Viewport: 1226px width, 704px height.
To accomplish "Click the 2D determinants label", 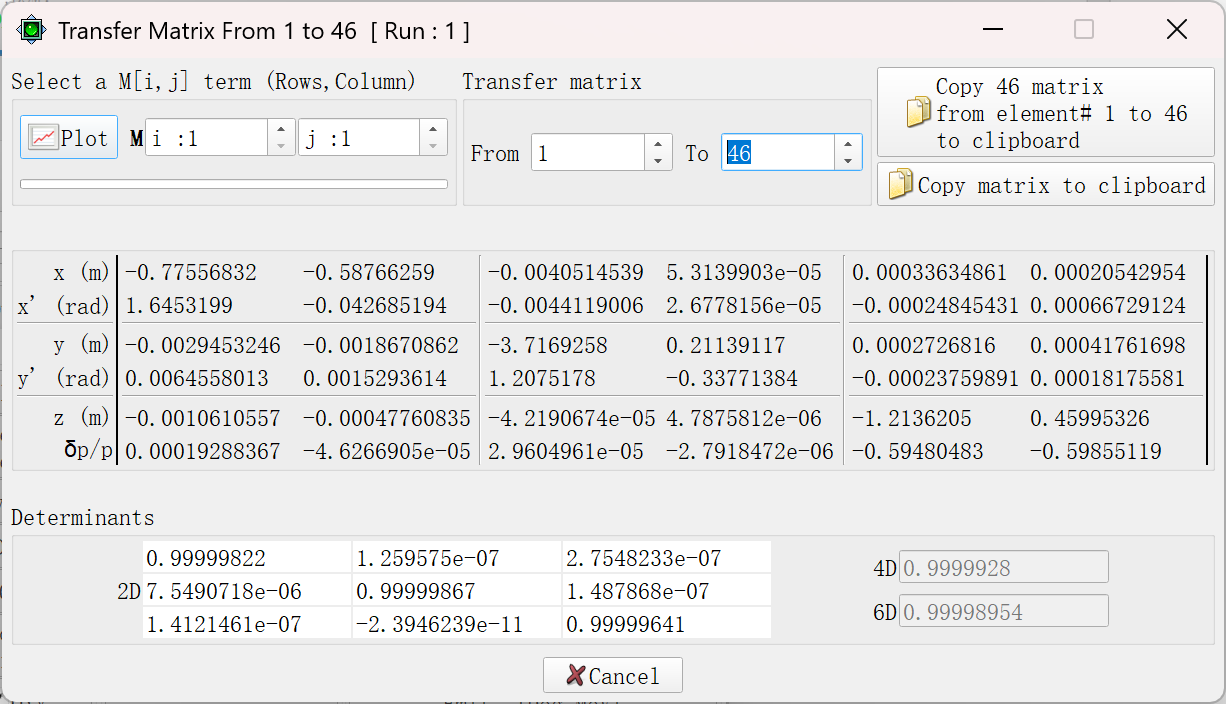I will click(128, 591).
